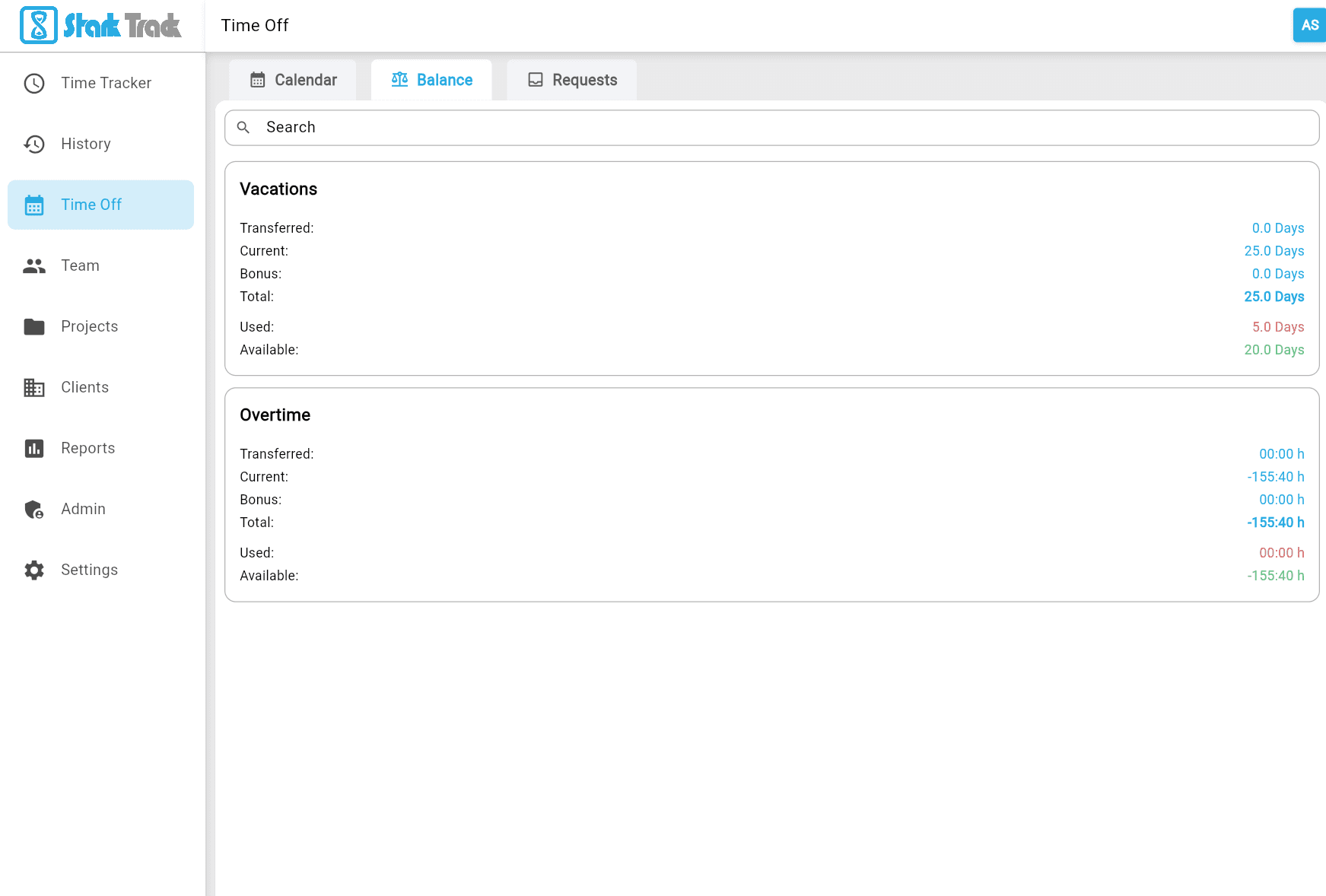Screen dimensions: 1326x896
Task: Click the Vacations card heading
Action: point(278,189)
